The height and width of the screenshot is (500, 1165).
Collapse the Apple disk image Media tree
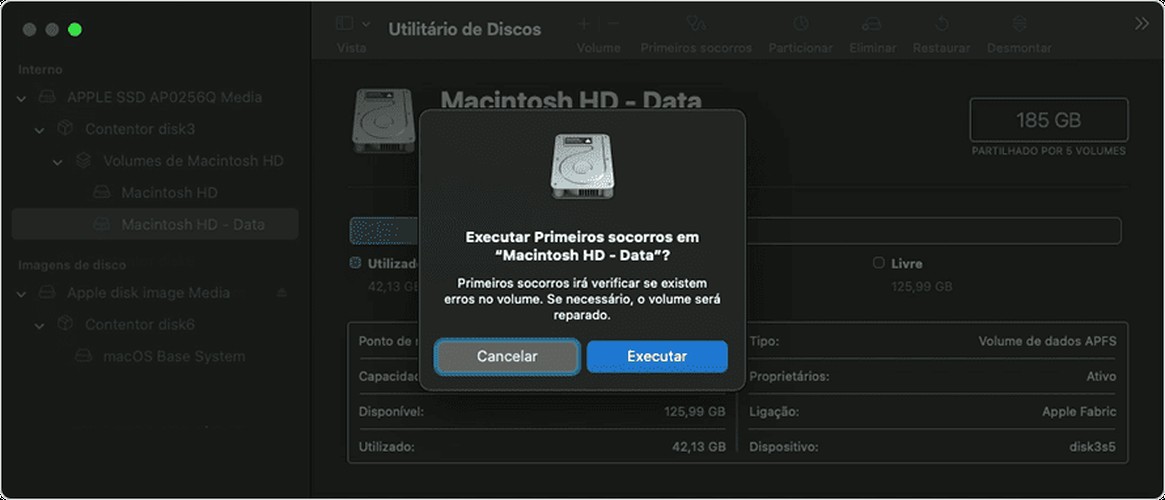[x=22, y=293]
